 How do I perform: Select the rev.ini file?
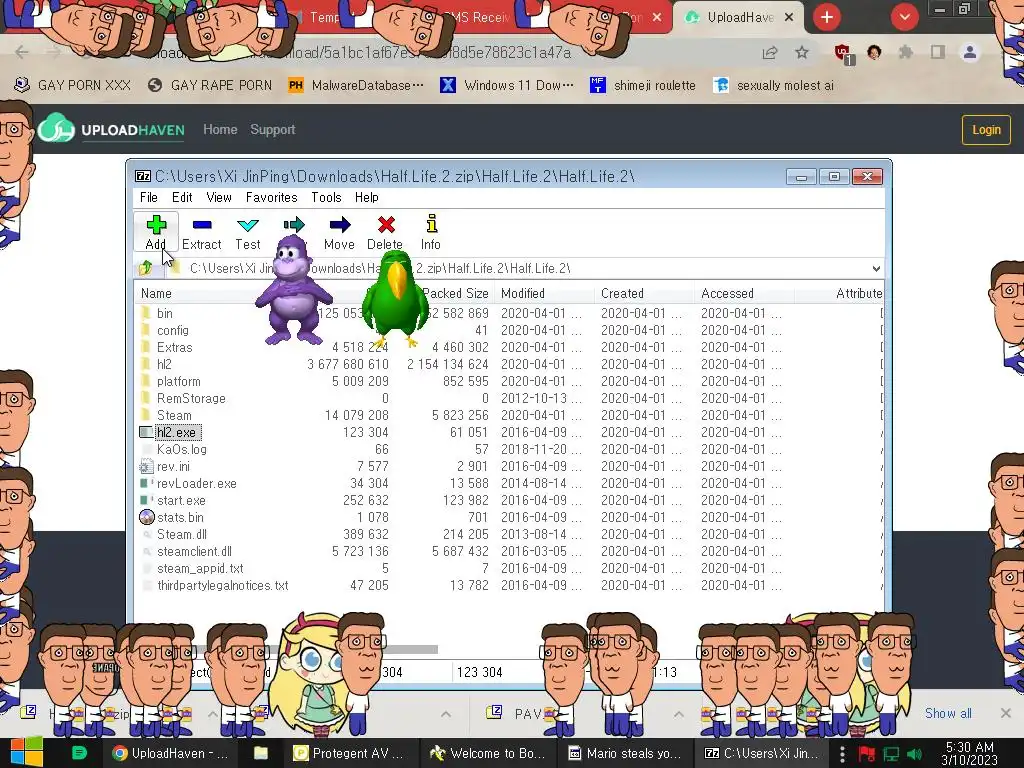(173, 466)
